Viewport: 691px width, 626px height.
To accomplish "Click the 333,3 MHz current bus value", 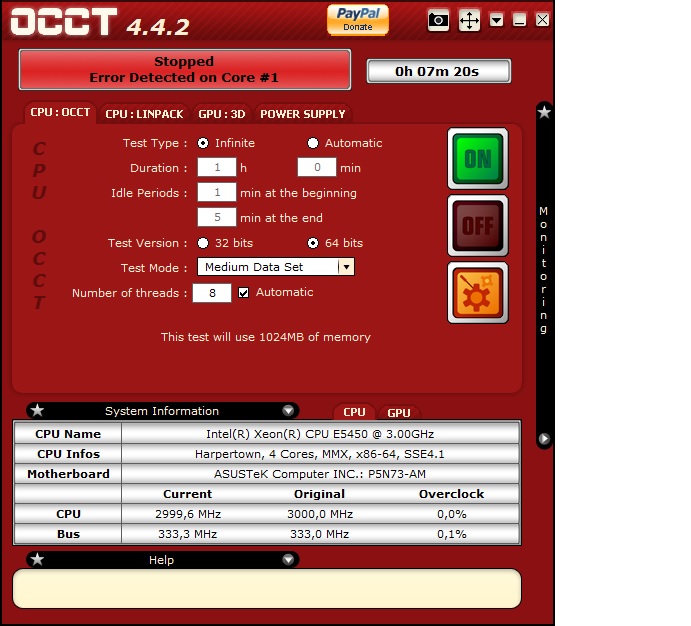I will tap(188, 534).
